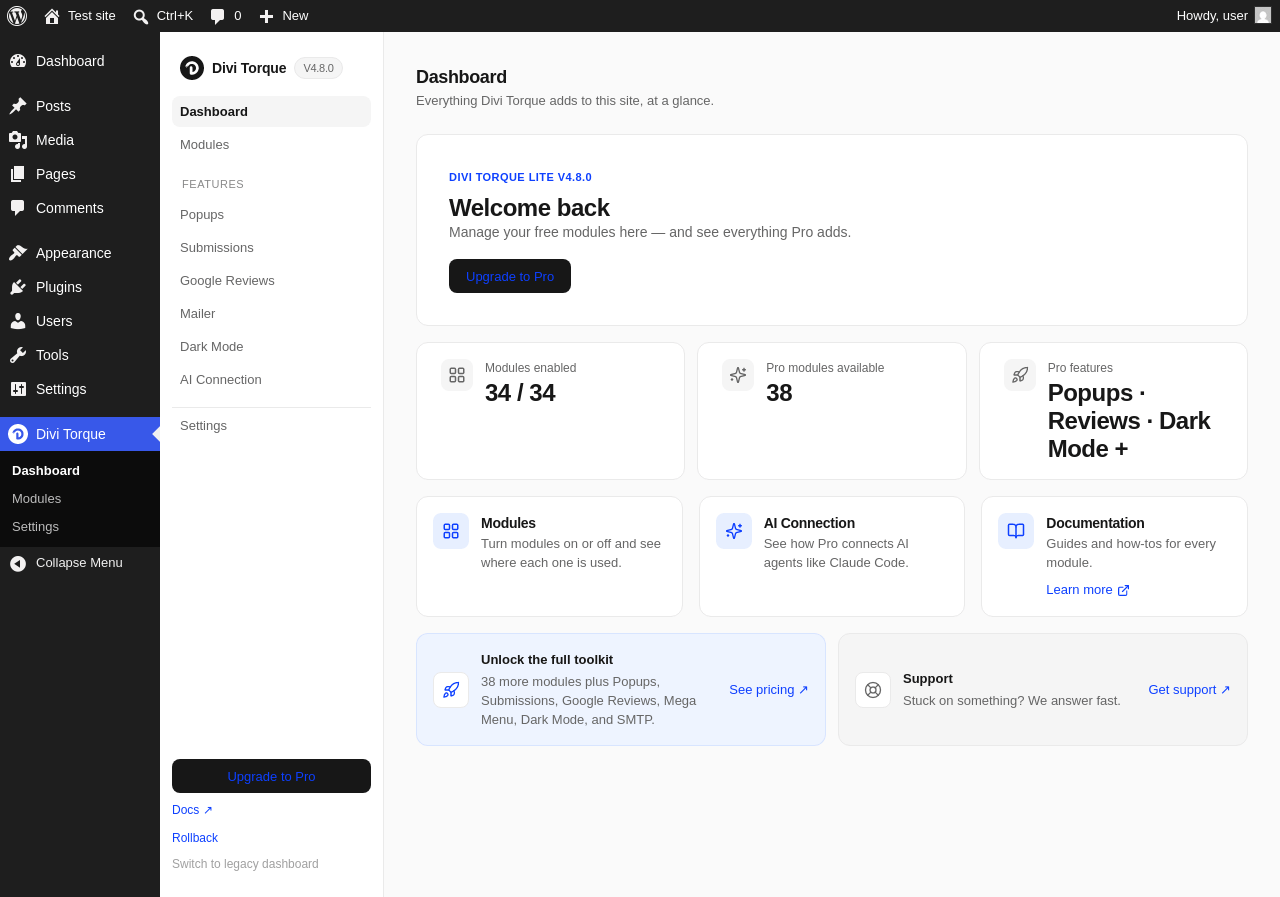The height and width of the screenshot is (897, 1280).
Task: Click the AI Connection card sparkle icon
Action: [x=734, y=531]
